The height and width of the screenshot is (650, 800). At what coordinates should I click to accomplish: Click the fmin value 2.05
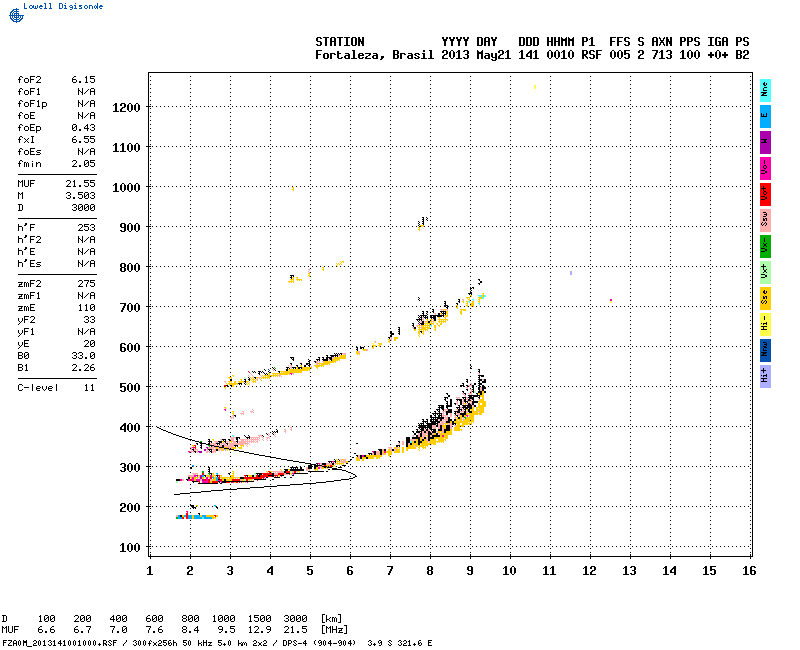tap(83, 164)
